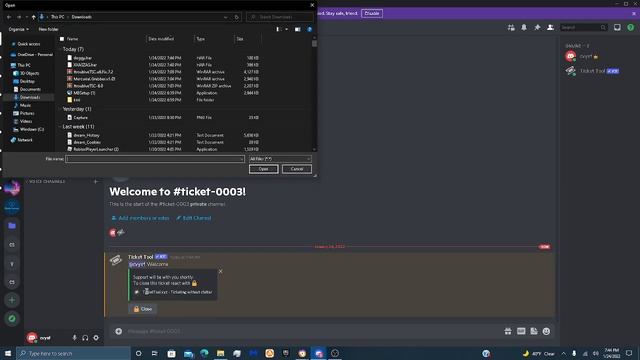Click the Edit Channel link
640x360 pixels.
(x=193, y=218)
